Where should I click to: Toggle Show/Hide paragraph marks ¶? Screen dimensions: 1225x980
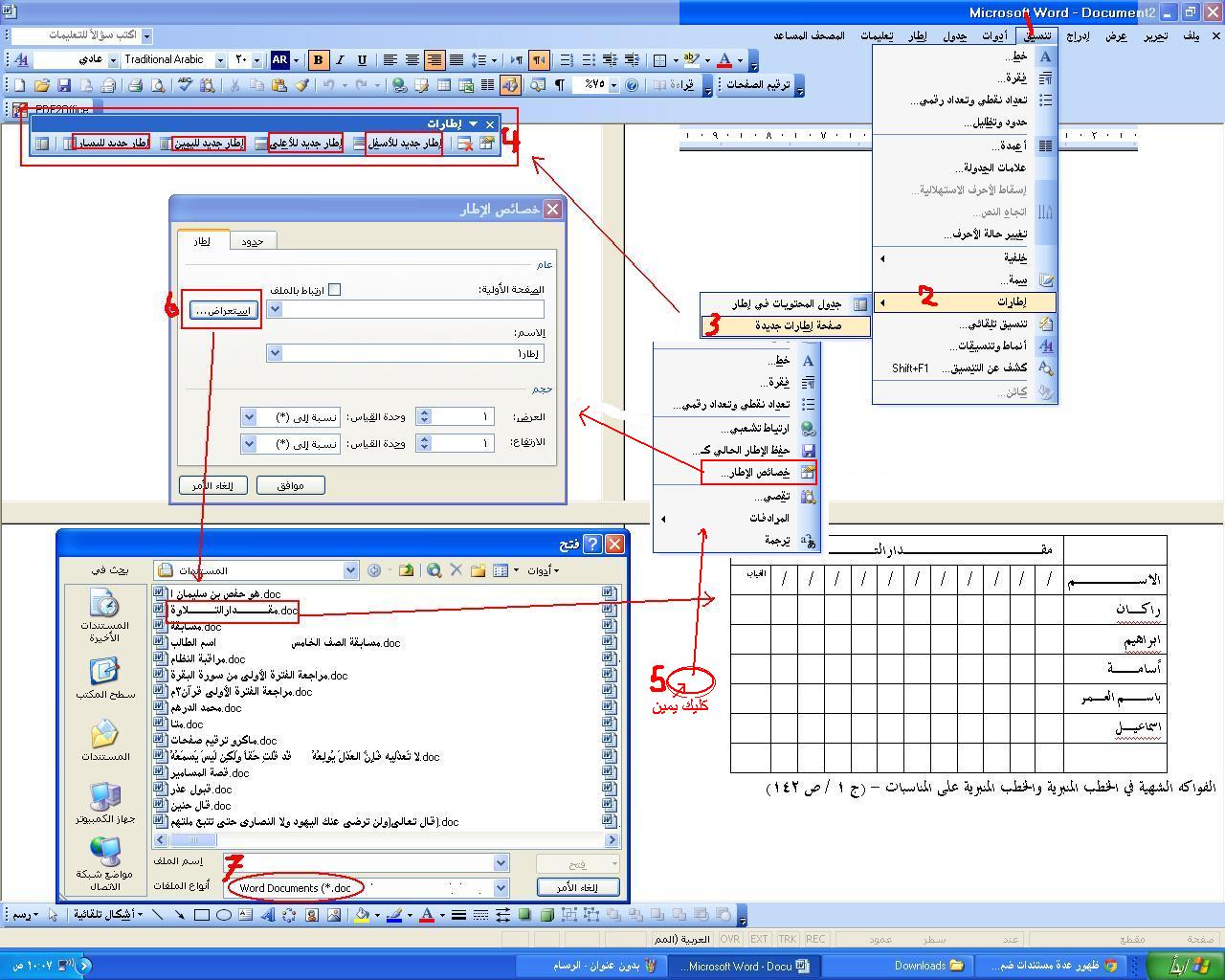(x=560, y=85)
